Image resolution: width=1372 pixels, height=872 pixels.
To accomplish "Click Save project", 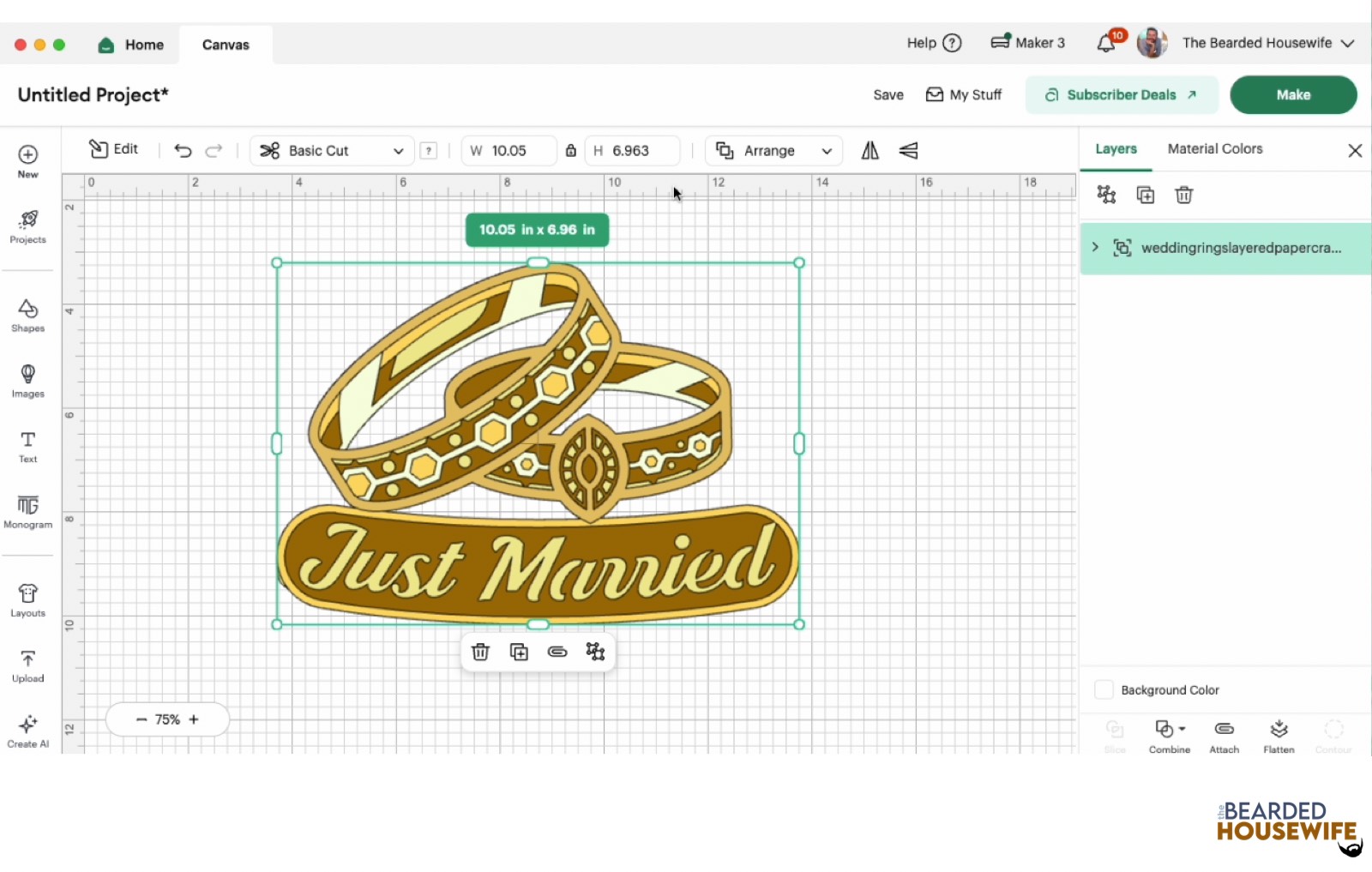I will [x=888, y=95].
